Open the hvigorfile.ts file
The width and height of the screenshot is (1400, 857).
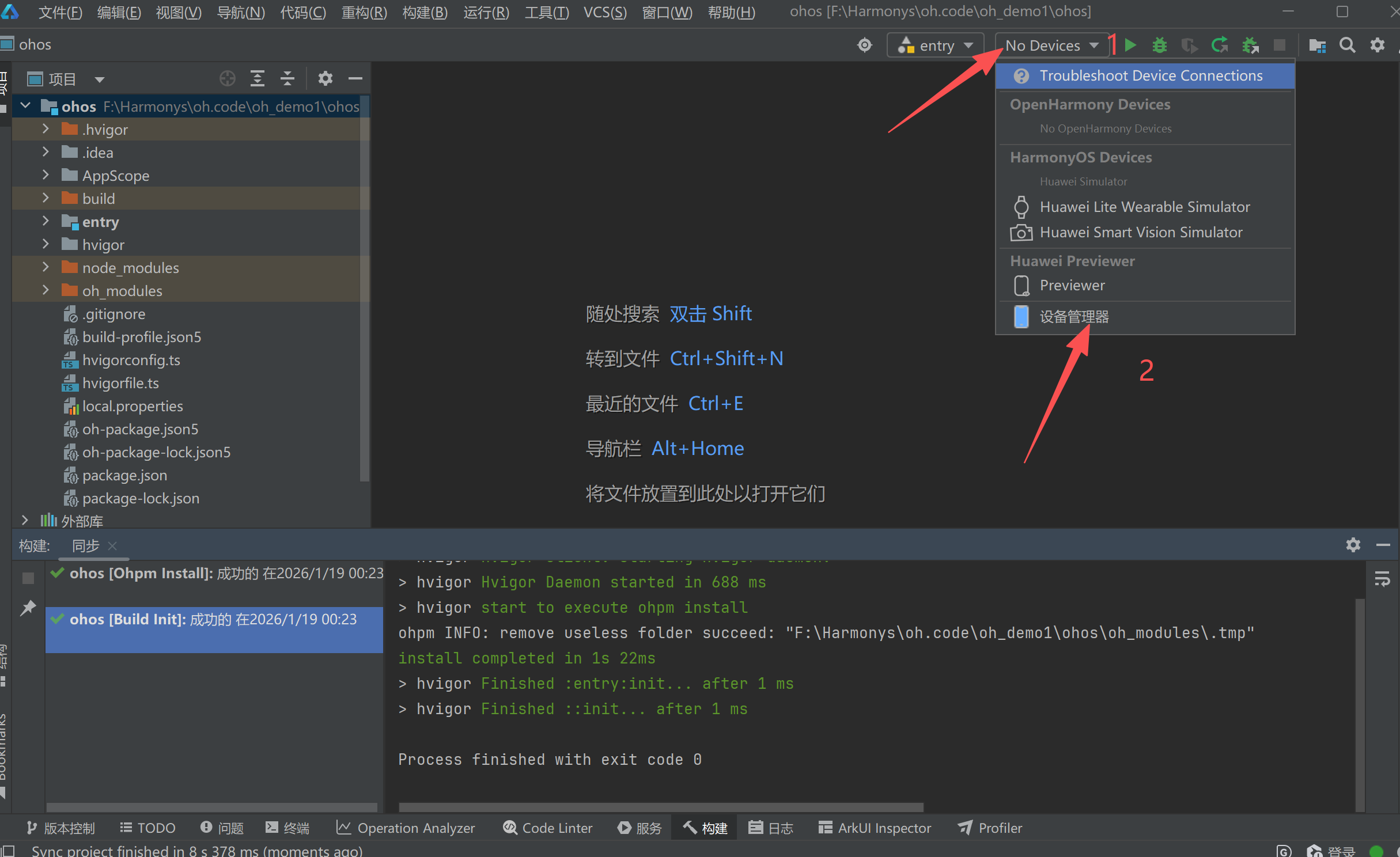120,383
